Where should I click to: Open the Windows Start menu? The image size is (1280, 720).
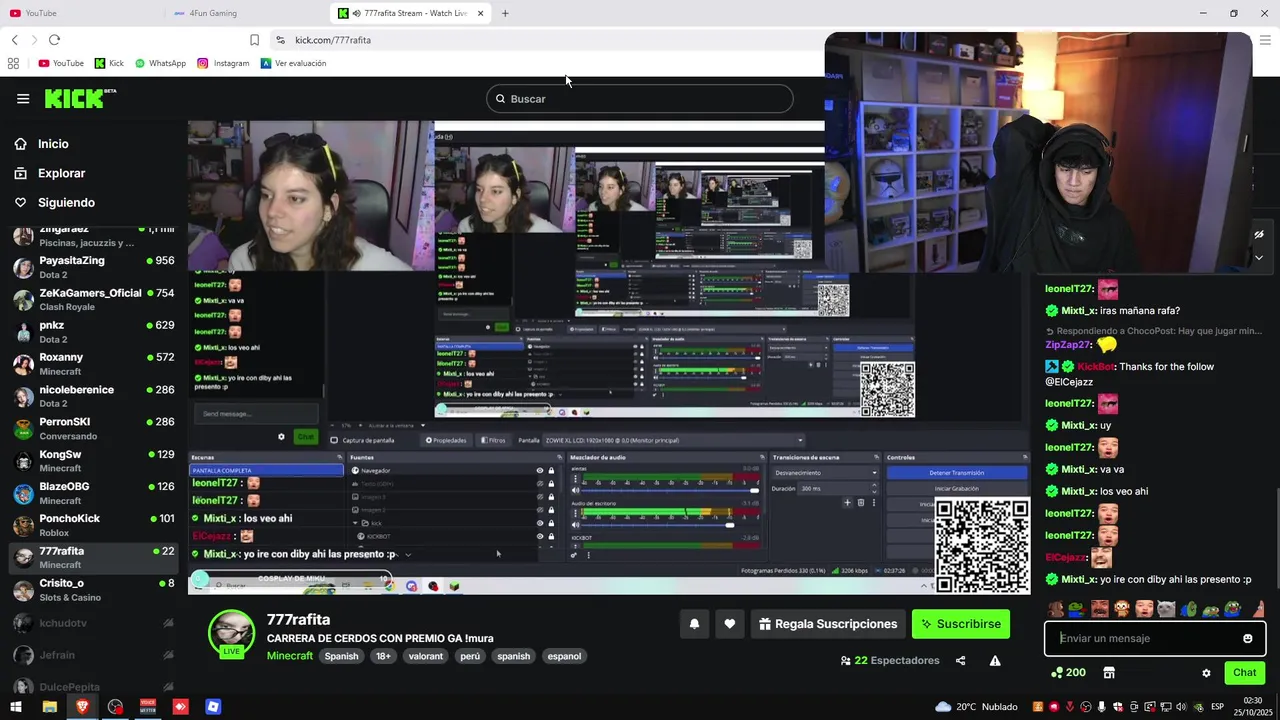click(16, 707)
